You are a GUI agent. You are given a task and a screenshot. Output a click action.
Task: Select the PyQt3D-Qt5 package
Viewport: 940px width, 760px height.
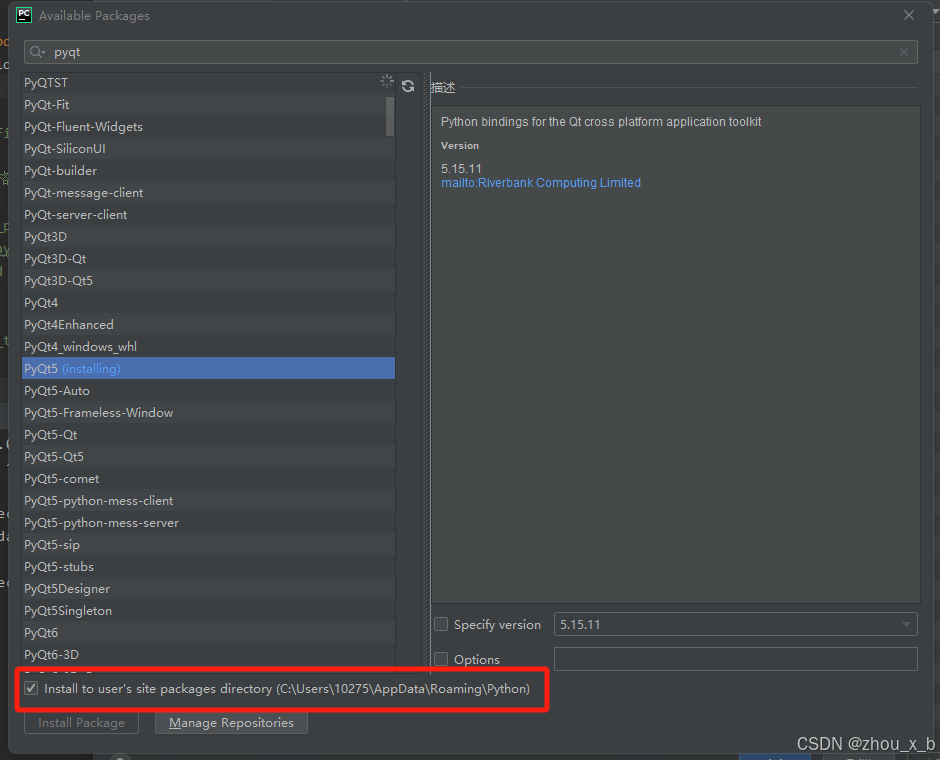208,281
